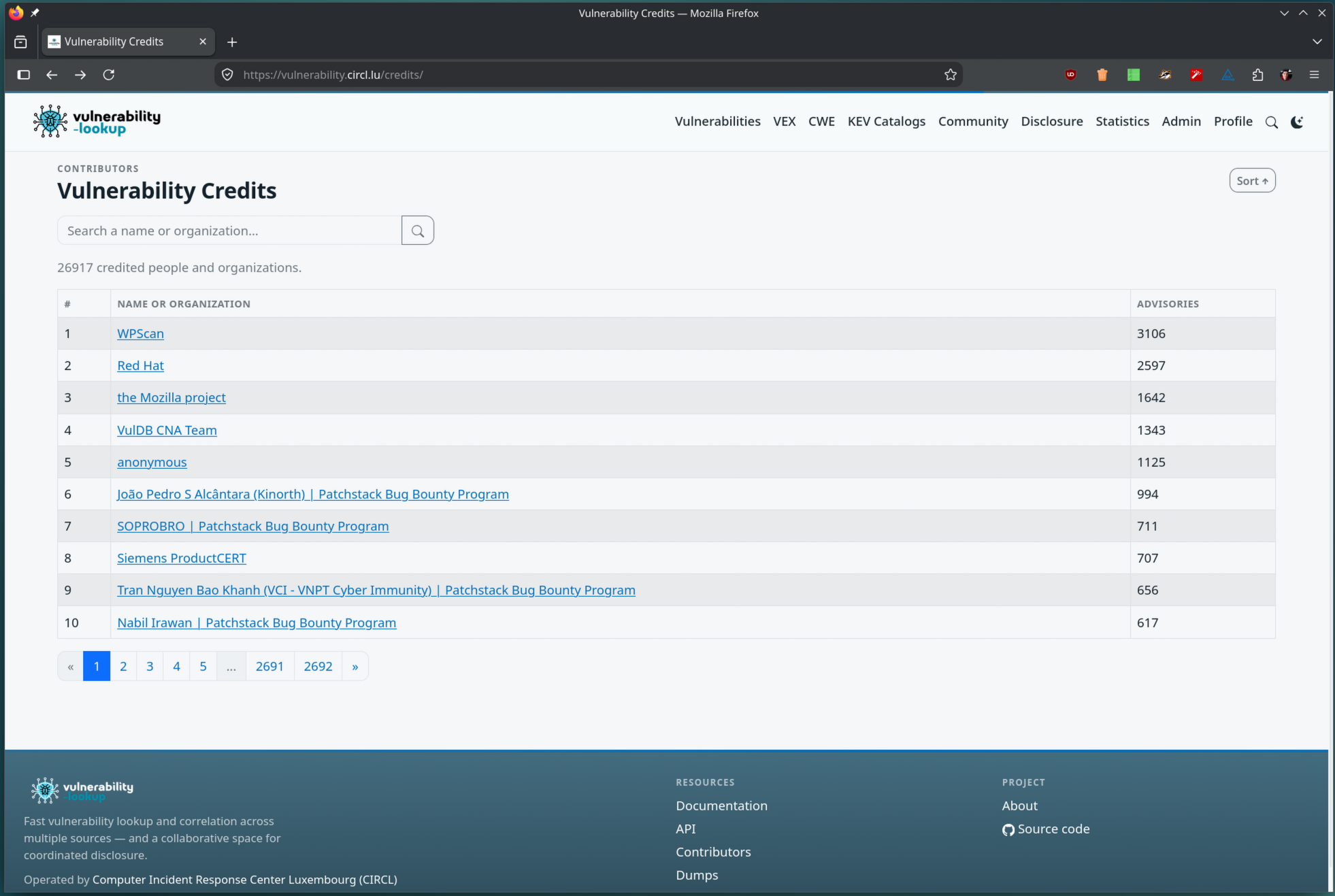Screen dimensions: 1335x896
Task: Click the next page arrow »
Action: pyautogui.click(x=355, y=666)
